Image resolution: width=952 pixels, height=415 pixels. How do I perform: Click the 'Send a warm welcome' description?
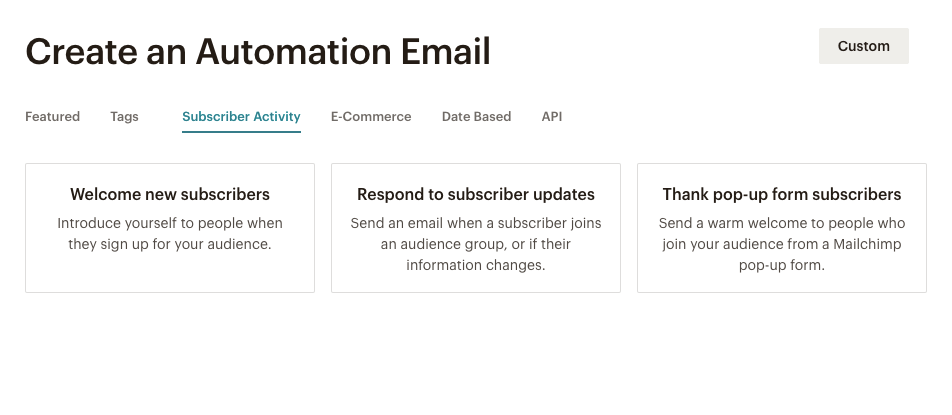coord(782,223)
